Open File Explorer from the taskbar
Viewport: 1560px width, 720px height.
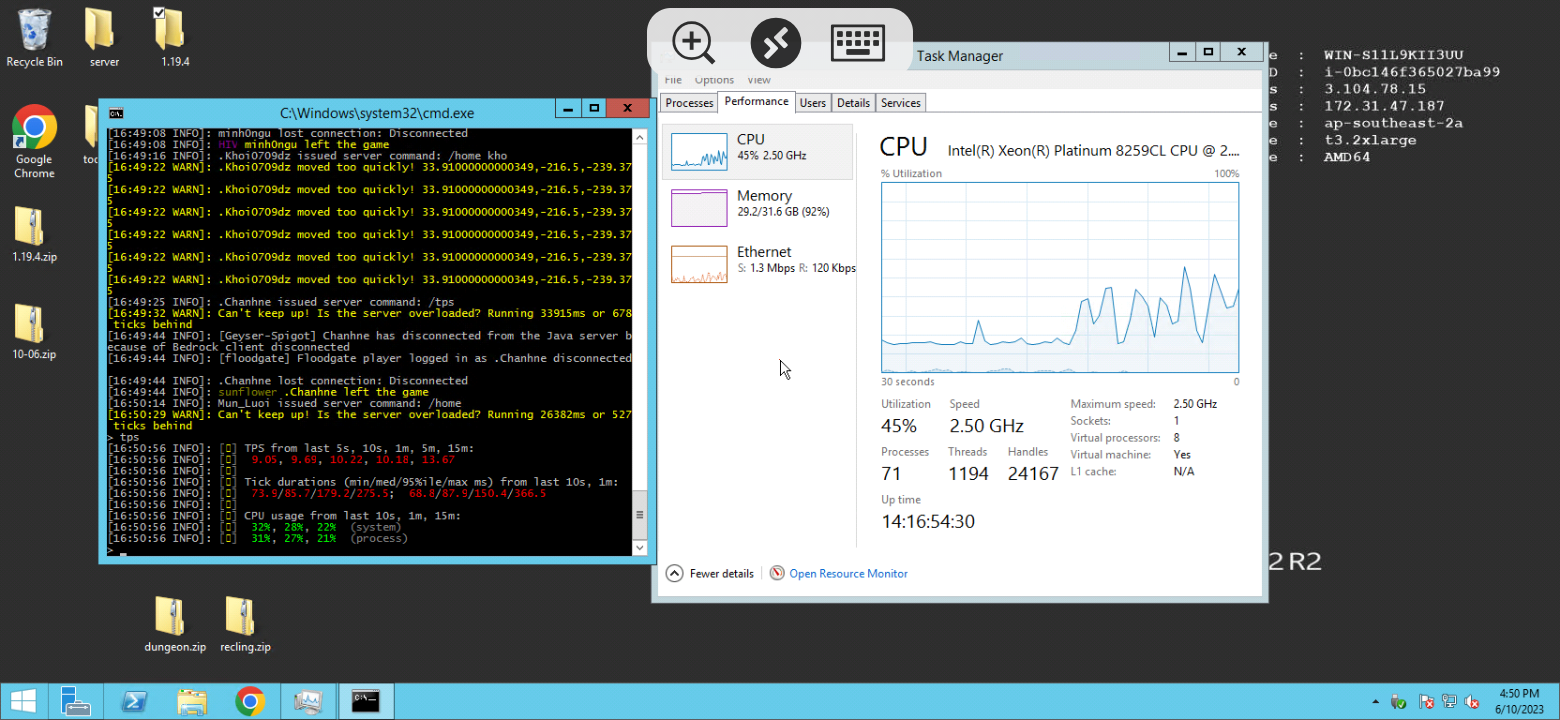tap(192, 702)
